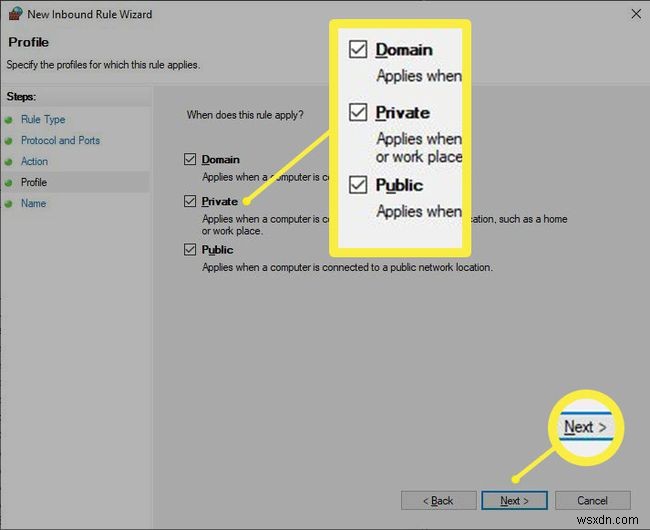Go to the Action step
Image resolution: width=650 pixels, height=530 pixels.
click(x=34, y=161)
